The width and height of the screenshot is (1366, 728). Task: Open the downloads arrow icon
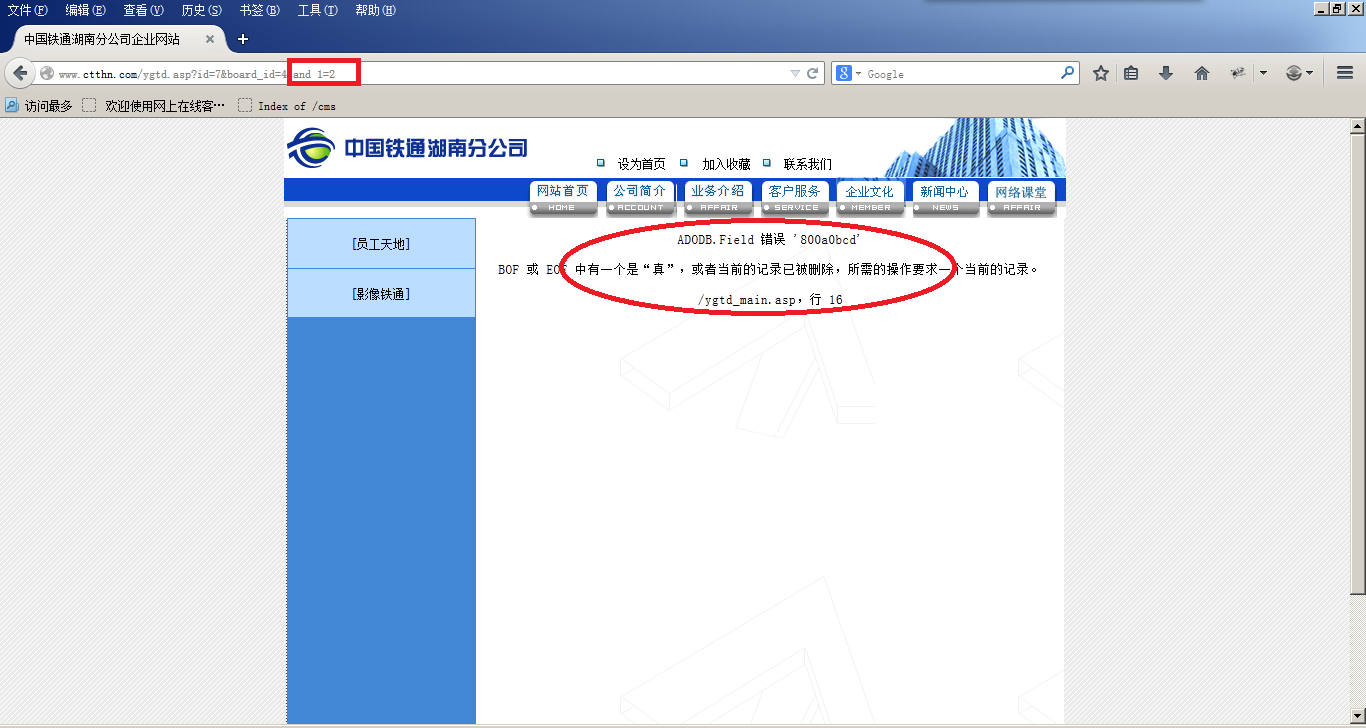(x=1166, y=73)
